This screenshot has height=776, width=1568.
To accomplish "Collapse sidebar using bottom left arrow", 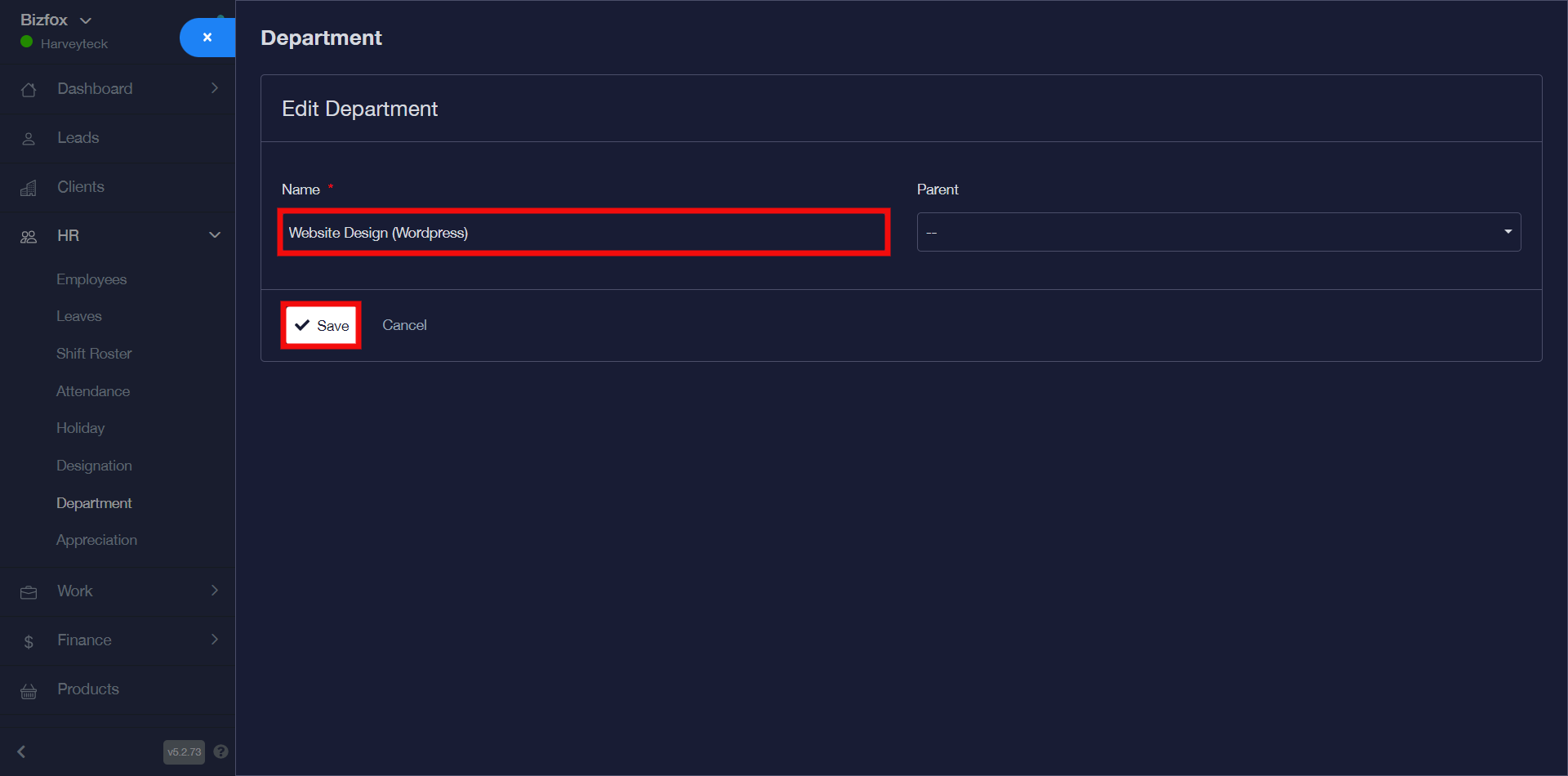I will [22, 751].
